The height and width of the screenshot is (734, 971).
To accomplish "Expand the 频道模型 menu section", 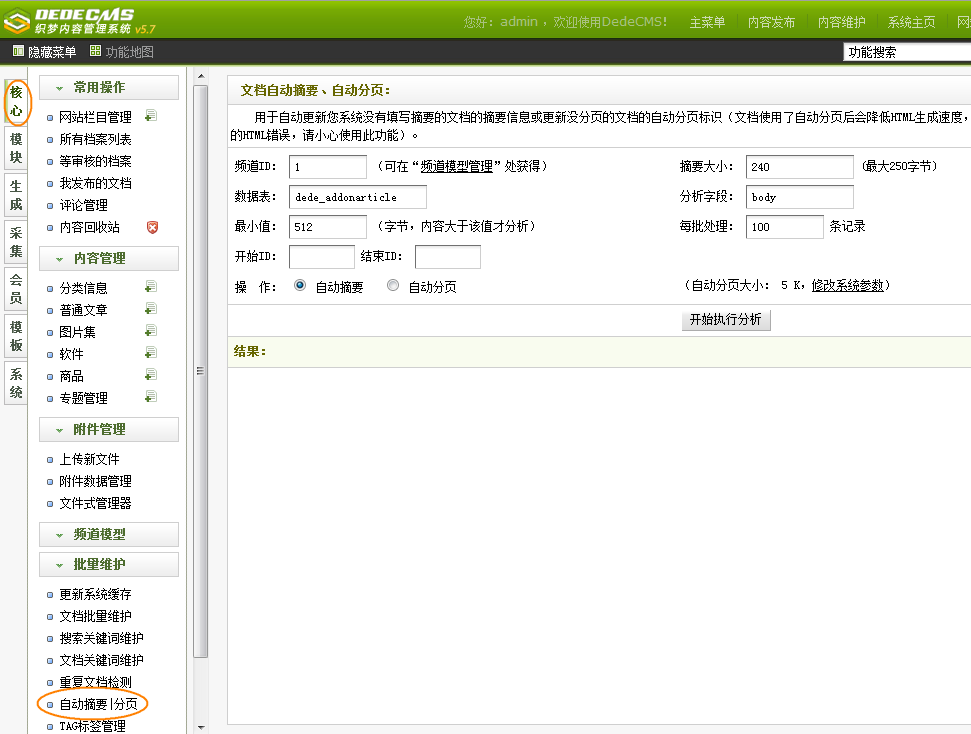I will (109, 535).
